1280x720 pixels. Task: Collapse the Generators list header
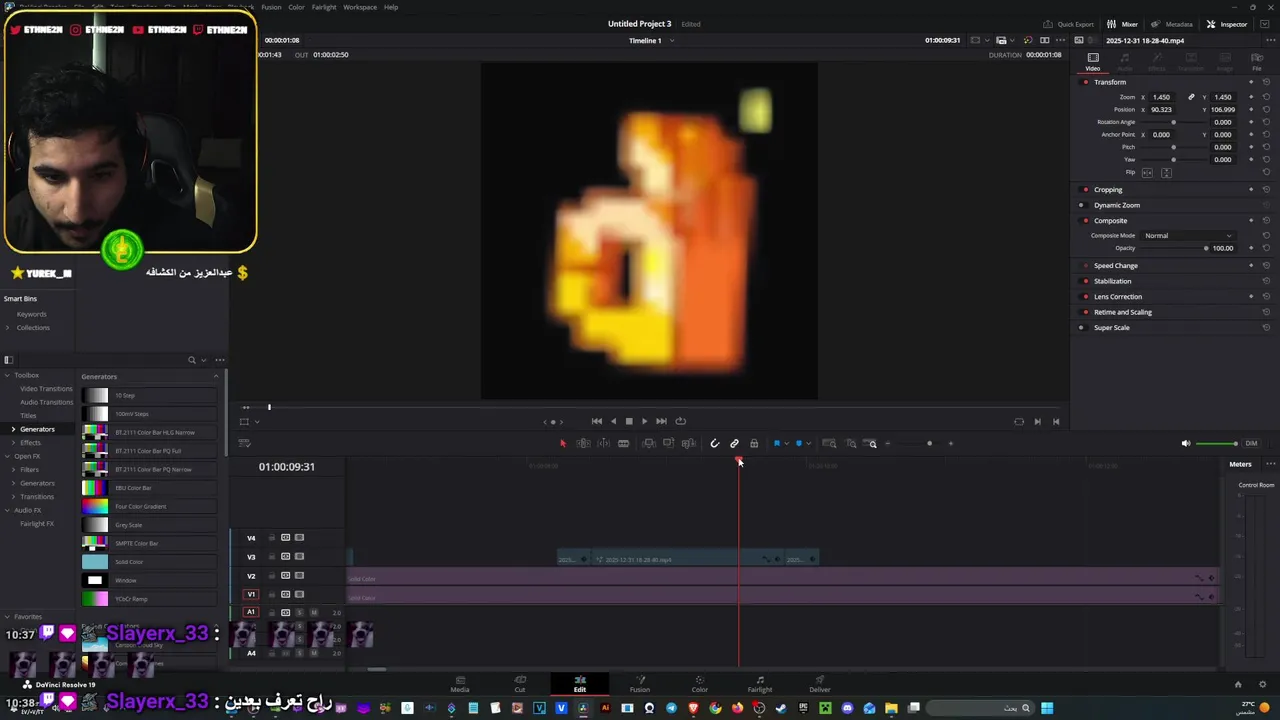click(x=216, y=376)
